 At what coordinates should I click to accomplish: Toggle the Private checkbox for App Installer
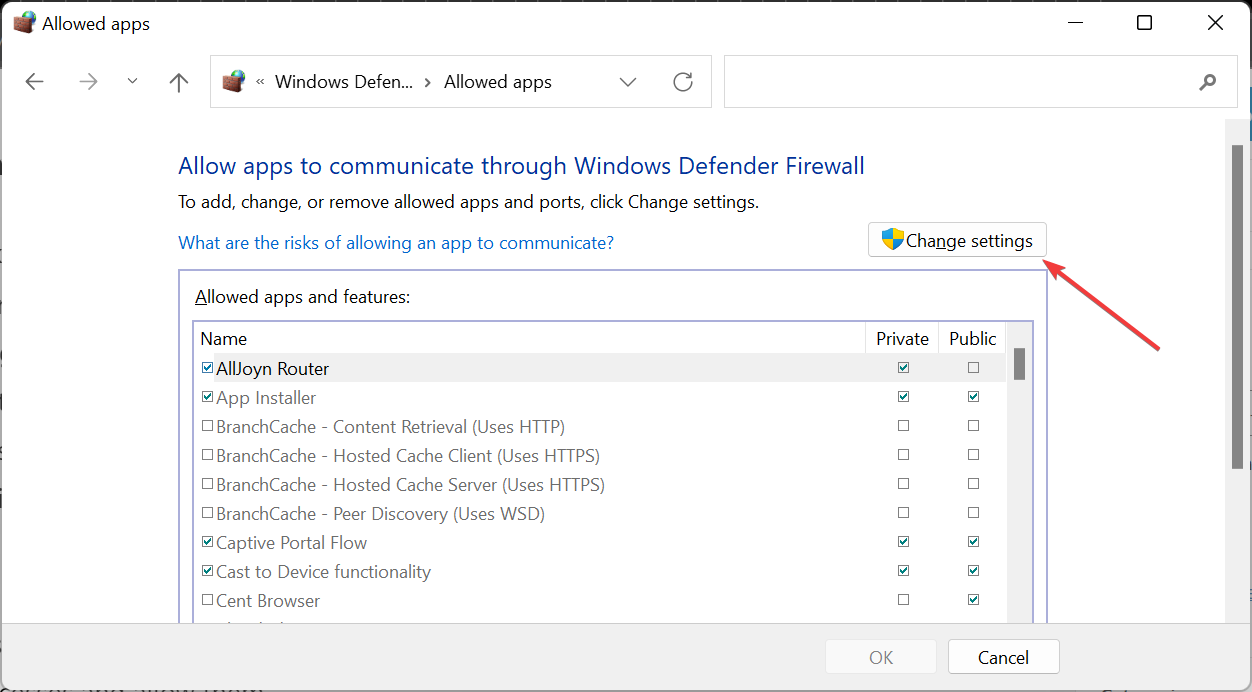[x=904, y=397]
